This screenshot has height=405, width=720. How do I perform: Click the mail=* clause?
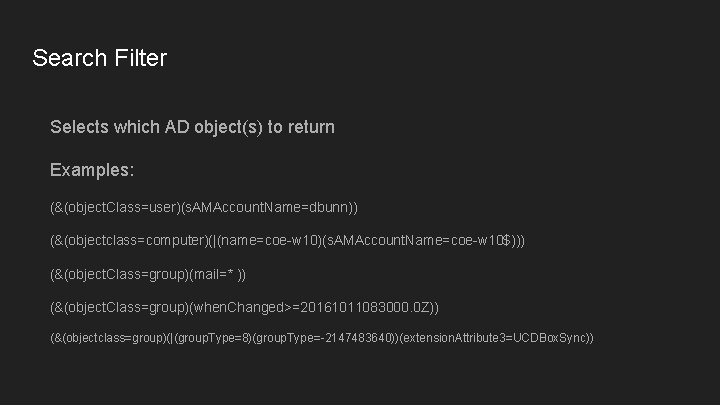(215, 275)
